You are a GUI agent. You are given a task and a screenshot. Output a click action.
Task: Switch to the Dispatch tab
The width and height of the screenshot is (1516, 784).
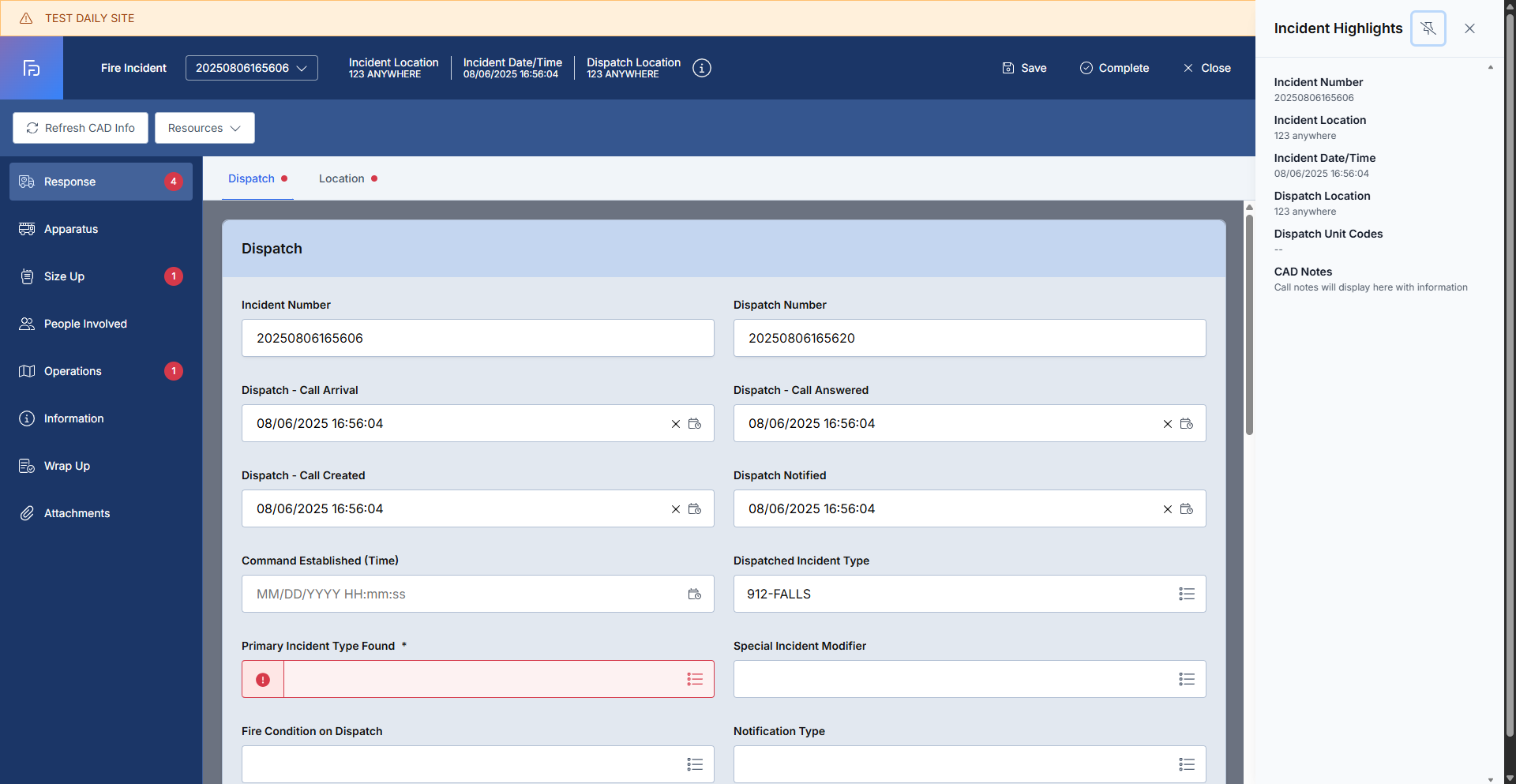(x=257, y=178)
